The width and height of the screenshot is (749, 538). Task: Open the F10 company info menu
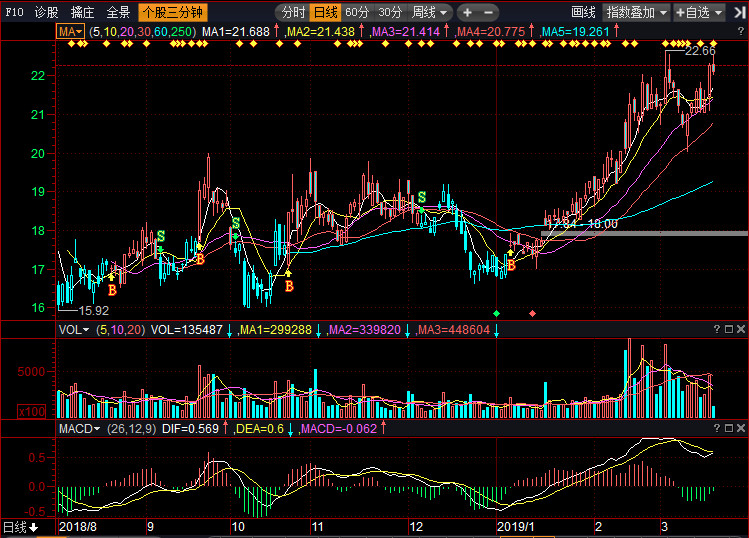pyautogui.click(x=14, y=12)
